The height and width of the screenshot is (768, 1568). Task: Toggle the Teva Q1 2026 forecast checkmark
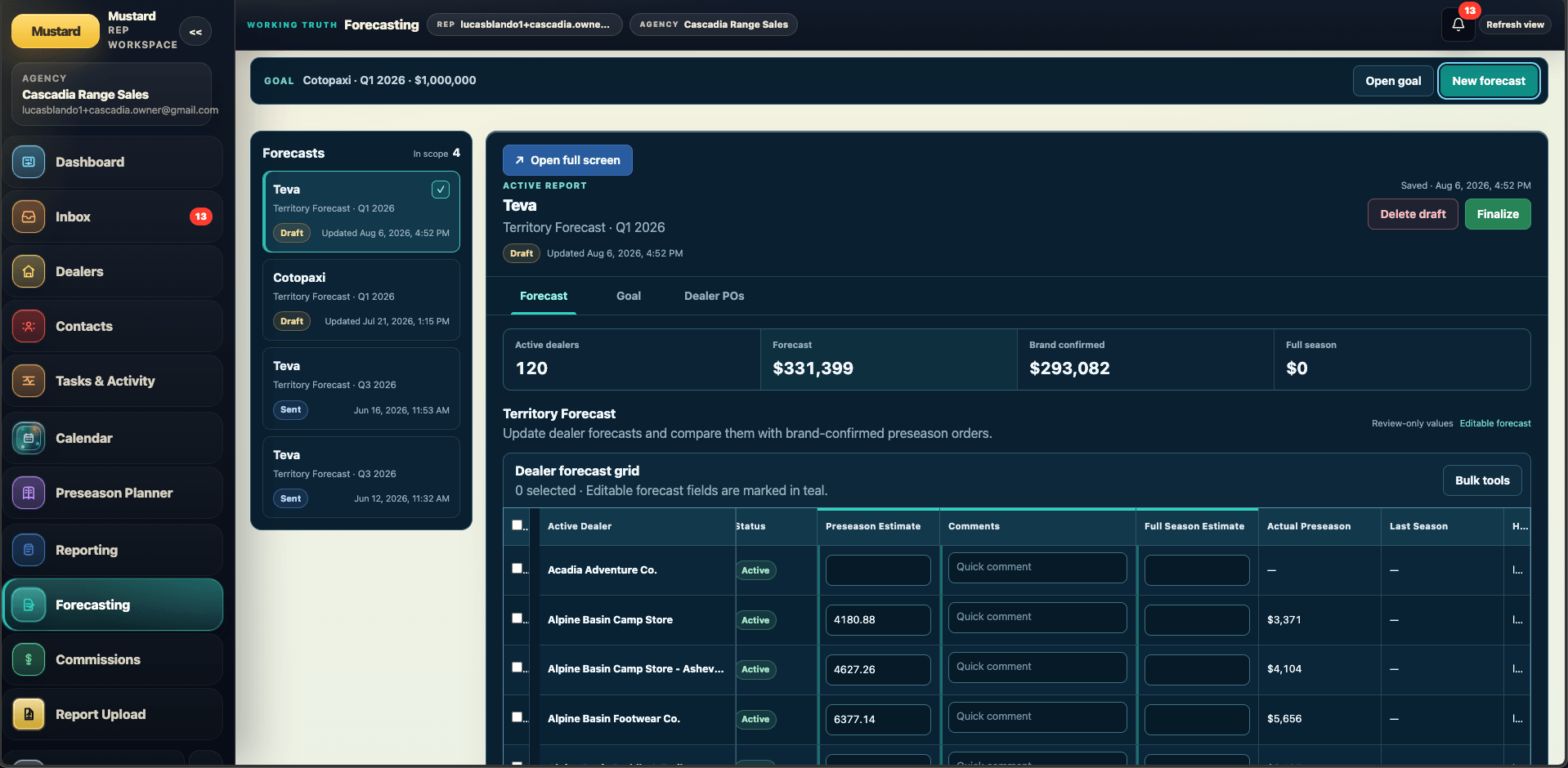[x=440, y=190]
